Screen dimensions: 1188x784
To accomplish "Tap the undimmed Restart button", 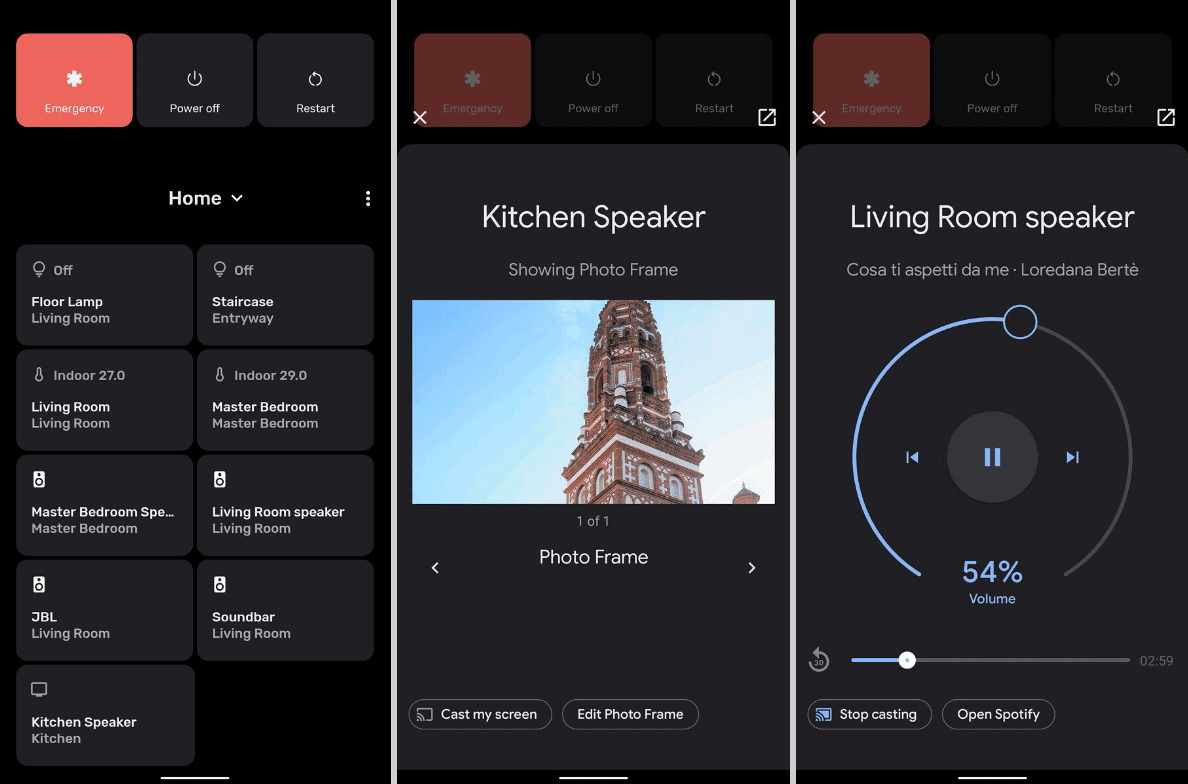I will [315, 80].
